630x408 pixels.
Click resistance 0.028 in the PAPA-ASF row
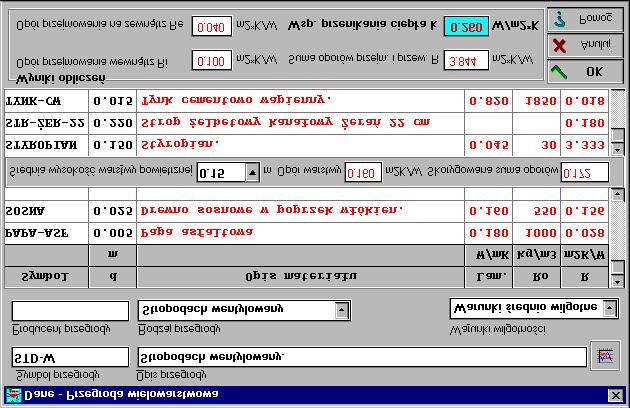coord(585,233)
